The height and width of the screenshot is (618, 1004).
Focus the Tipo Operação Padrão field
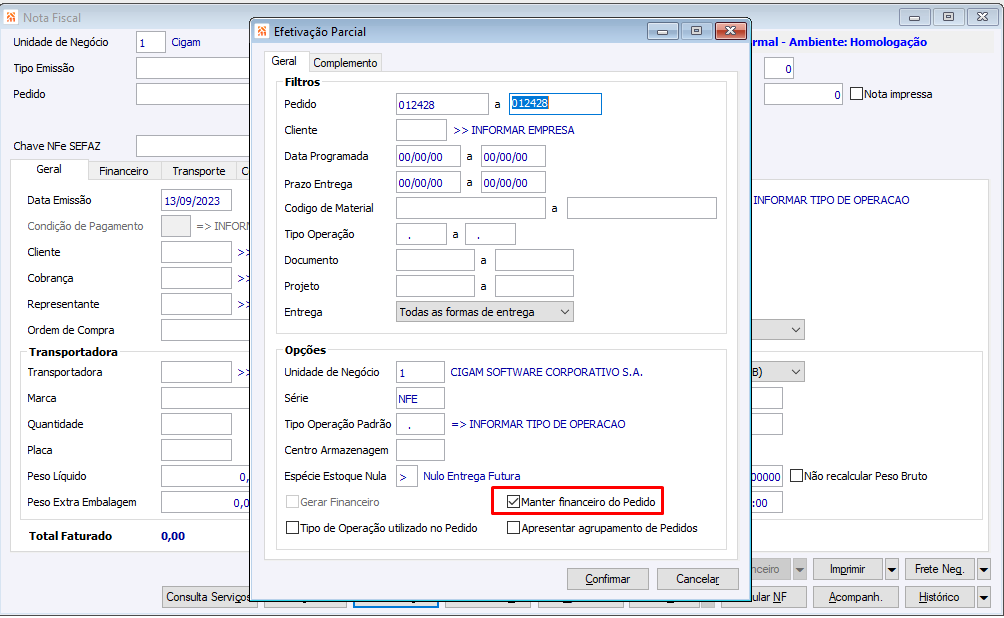[420, 424]
